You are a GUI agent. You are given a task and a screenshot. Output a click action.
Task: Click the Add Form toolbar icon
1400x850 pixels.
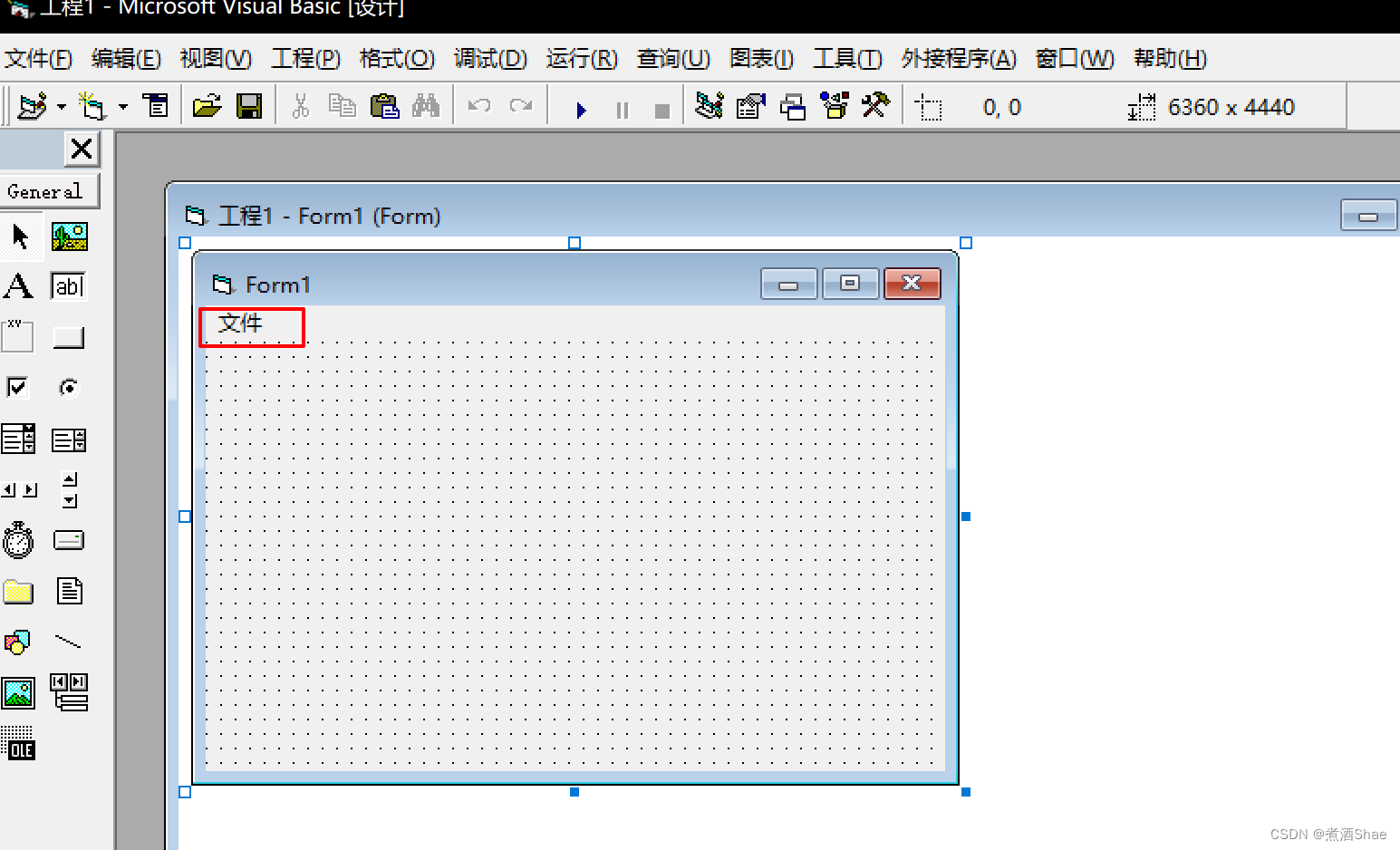[92, 106]
